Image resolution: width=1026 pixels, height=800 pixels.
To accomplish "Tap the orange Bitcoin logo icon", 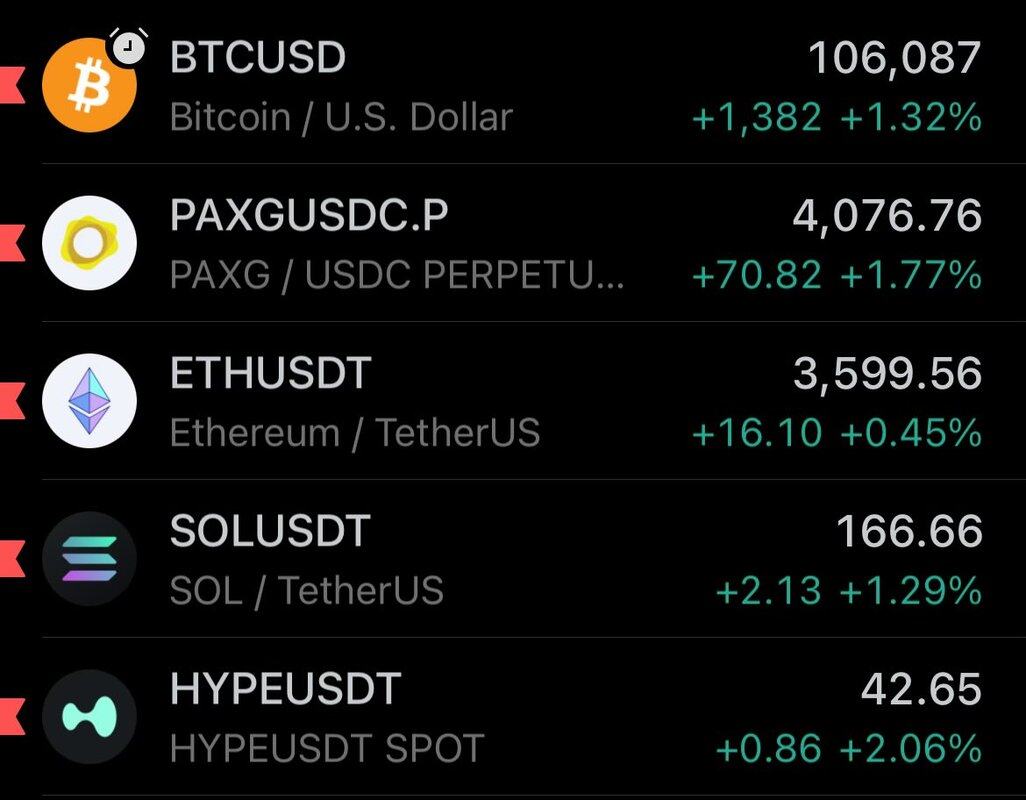I will [88, 86].
